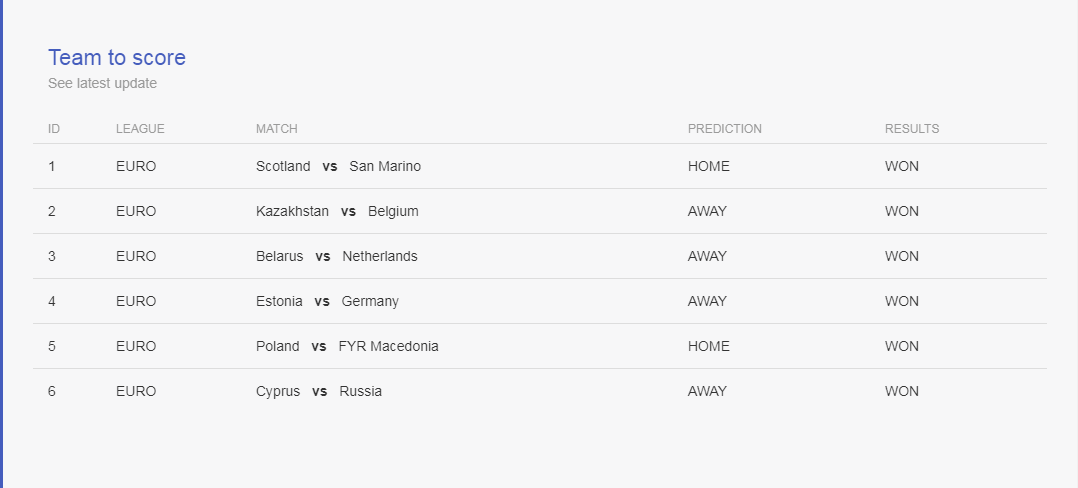Viewport: 1078px width, 488px height.
Task: Click the MATCH column header
Action: point(276,129)
